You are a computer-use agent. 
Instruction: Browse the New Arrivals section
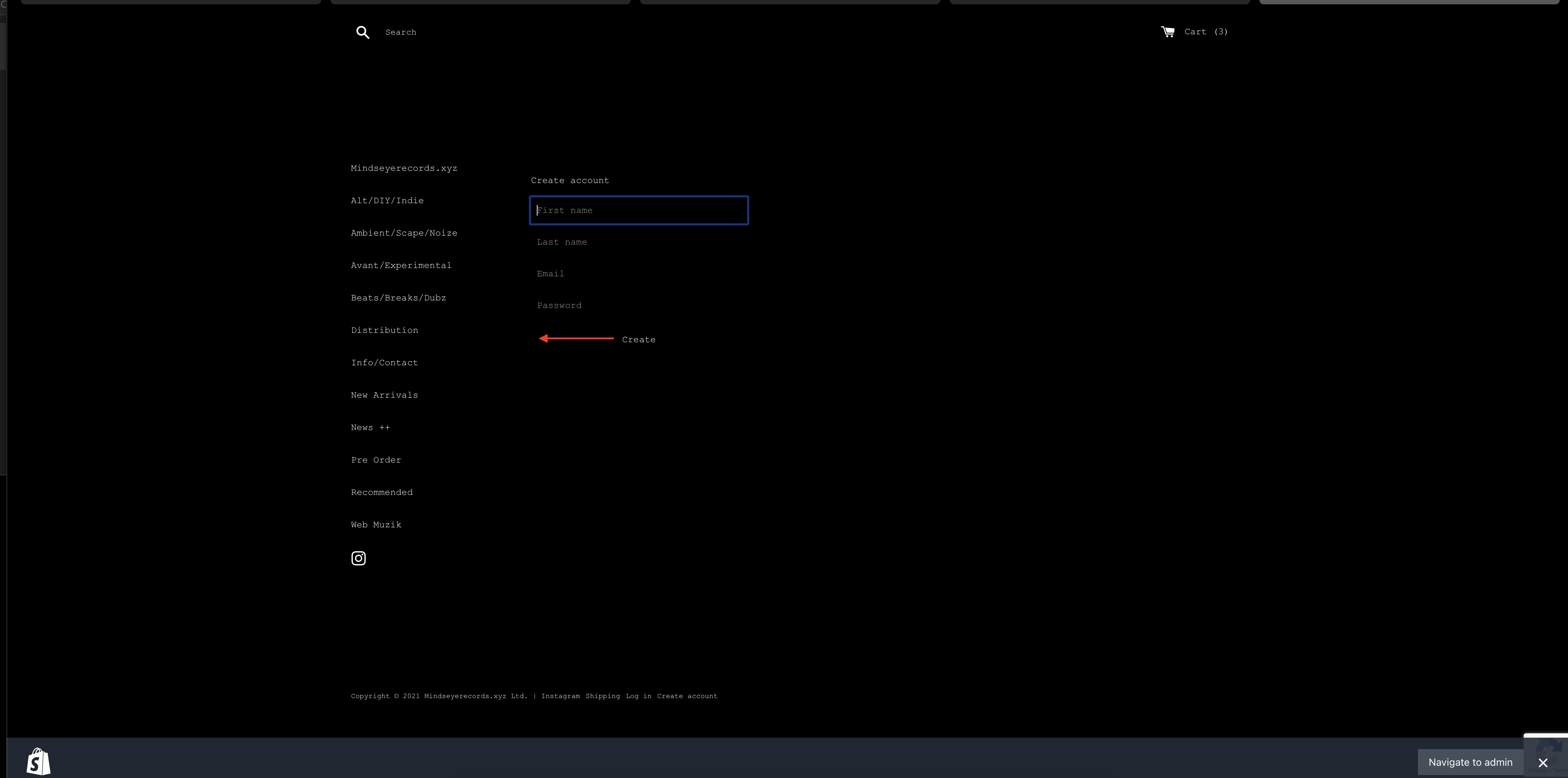pyautogui.click(x=384, y=395)
